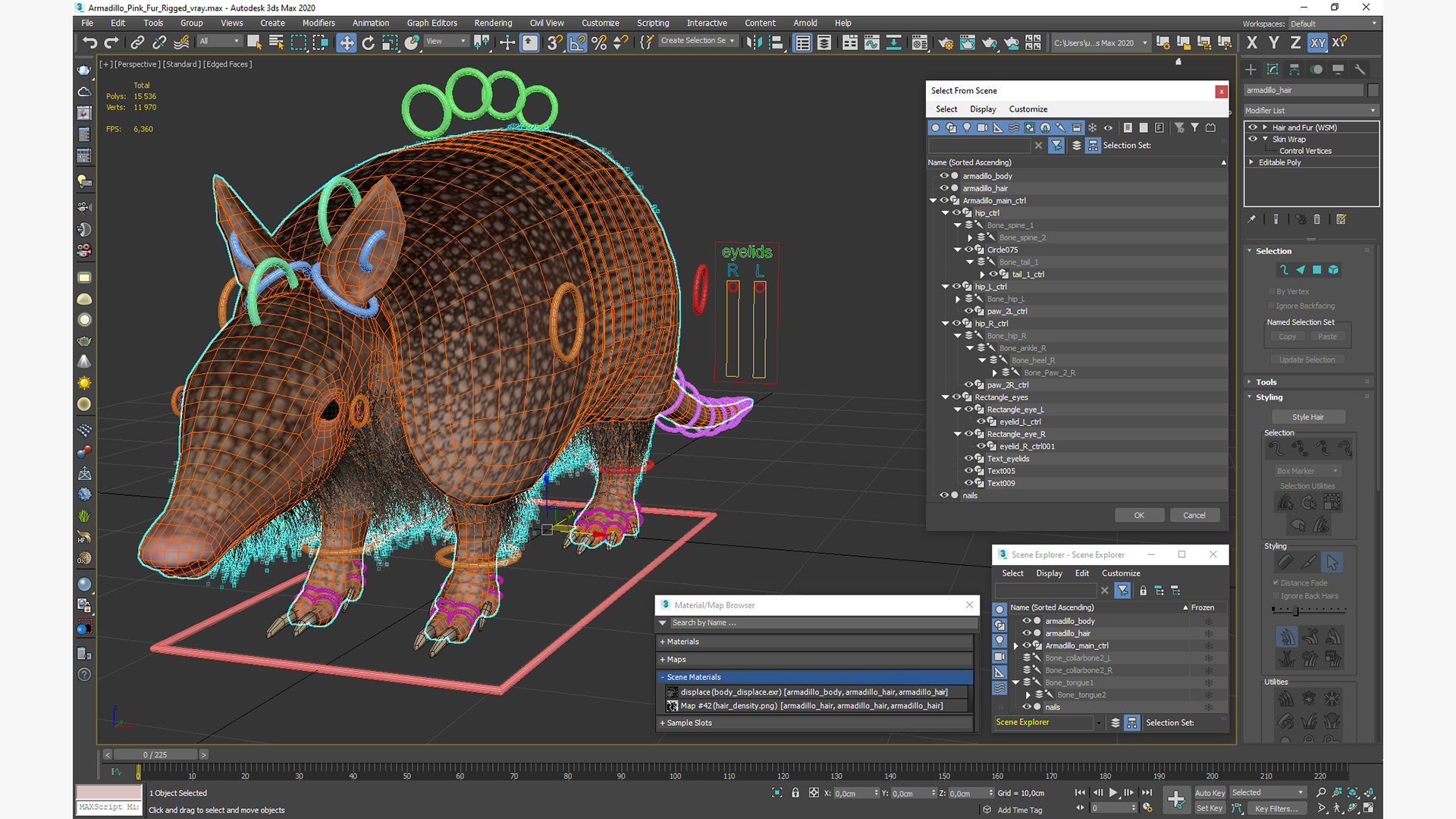Toggle armadillo_hair visibility in Scene Explorer
1456x819 pixels.
(1027, 633)
